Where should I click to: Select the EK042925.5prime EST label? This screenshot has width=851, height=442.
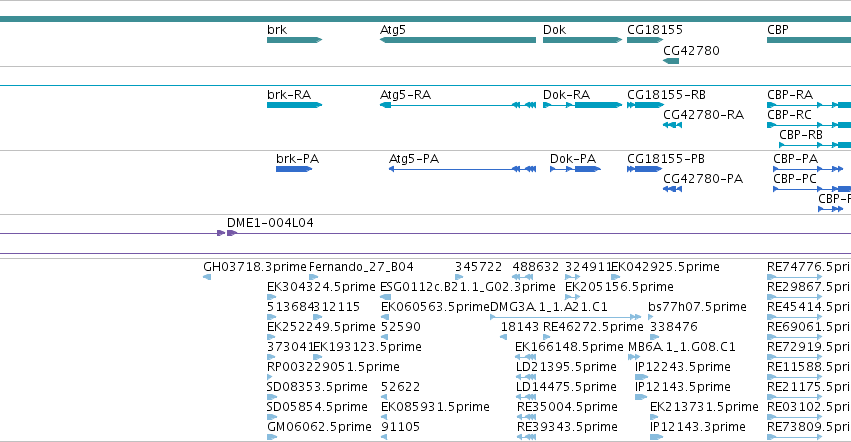(665, 267)
